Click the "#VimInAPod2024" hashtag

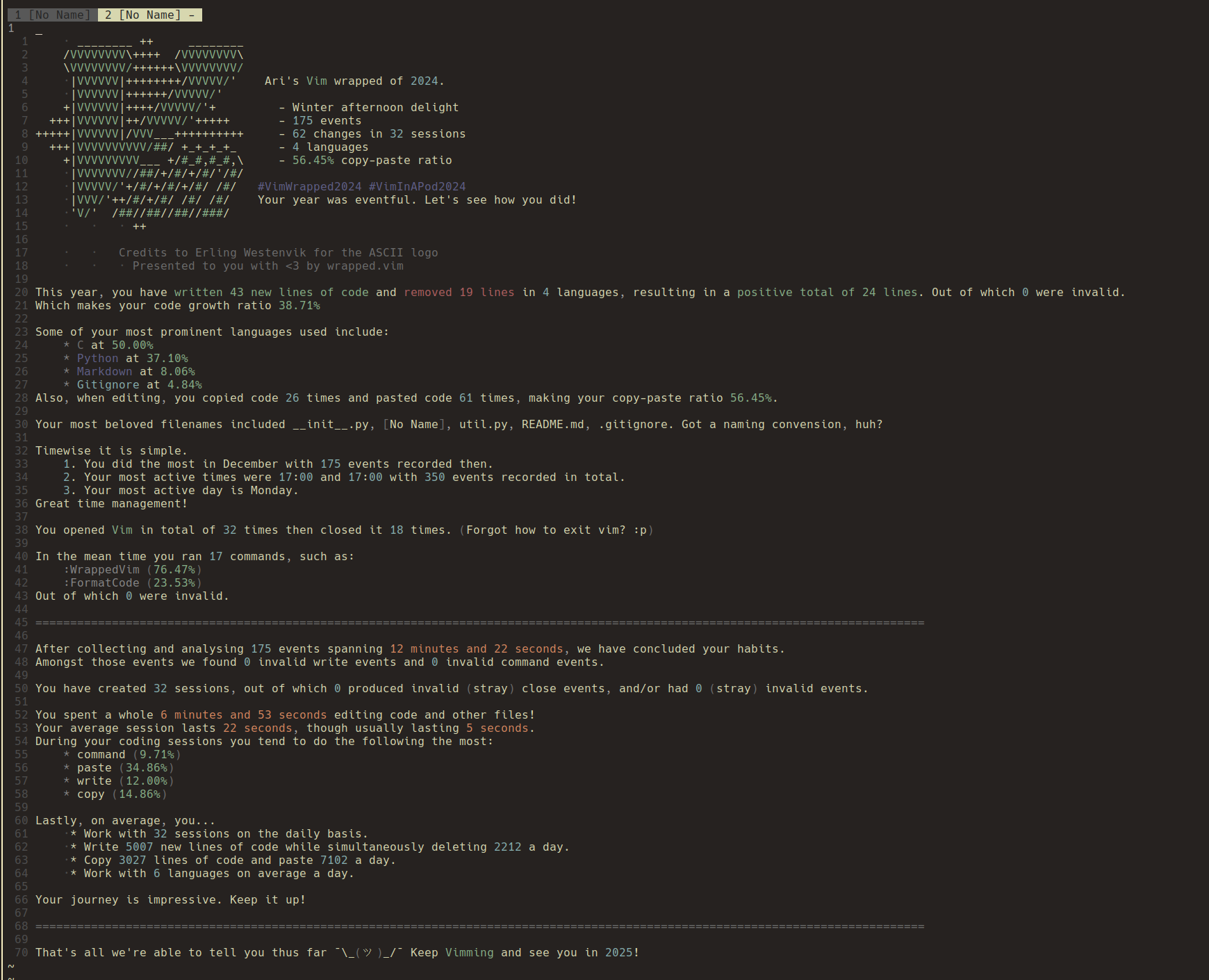(417, 186)
